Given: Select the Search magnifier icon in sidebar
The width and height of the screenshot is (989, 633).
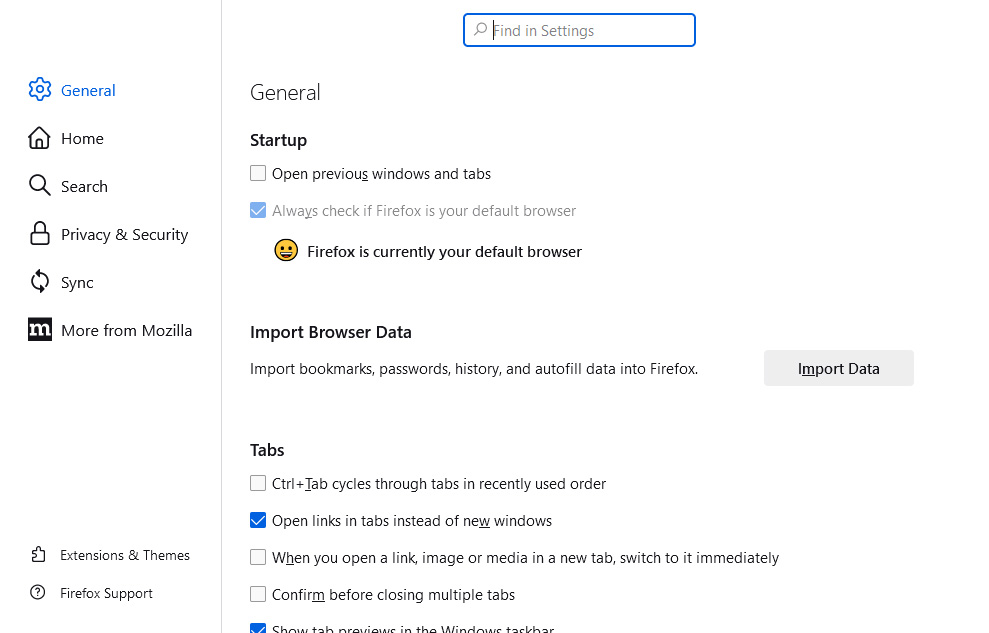Looking at the screenshot, I should point(39,186).
